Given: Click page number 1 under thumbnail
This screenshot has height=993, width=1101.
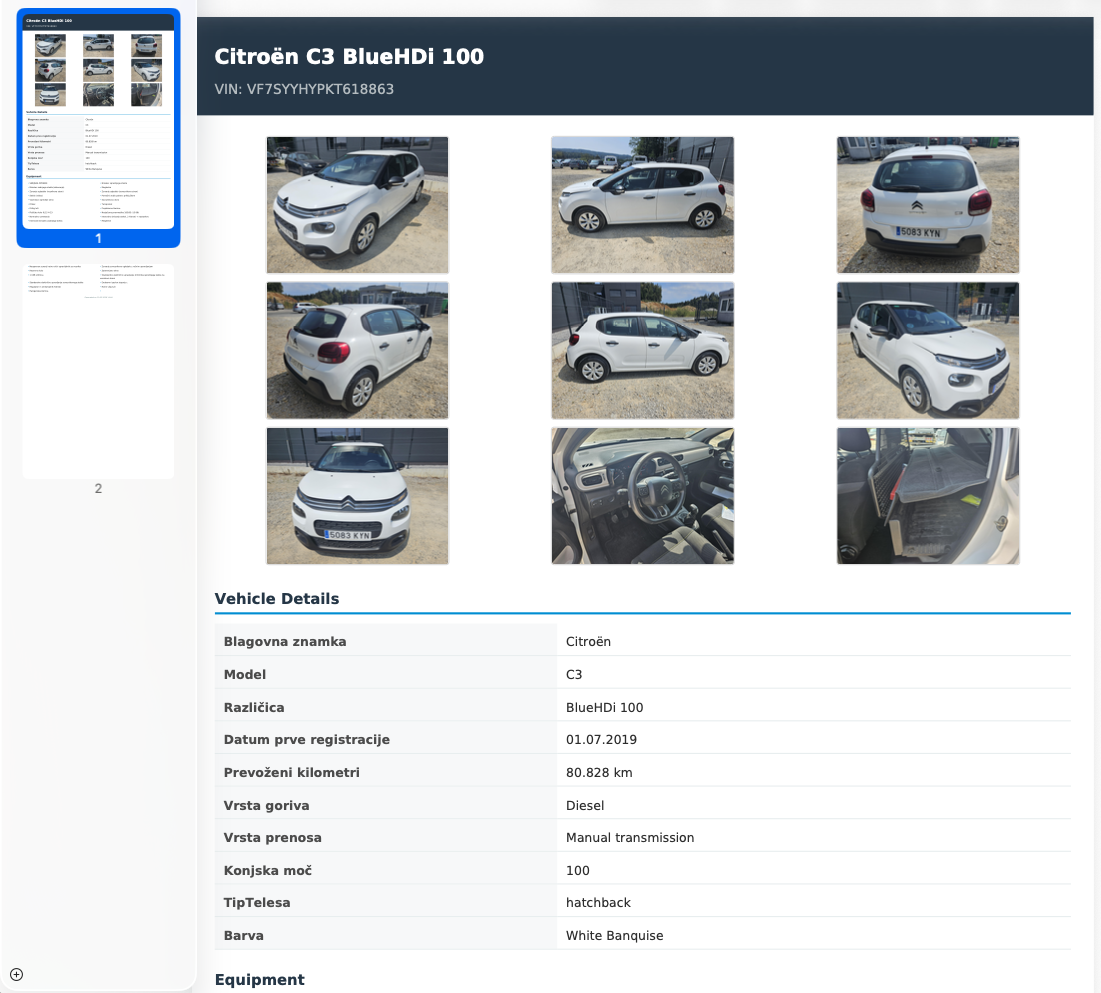Looking at the screenshot, I should (x=98, y=239).
